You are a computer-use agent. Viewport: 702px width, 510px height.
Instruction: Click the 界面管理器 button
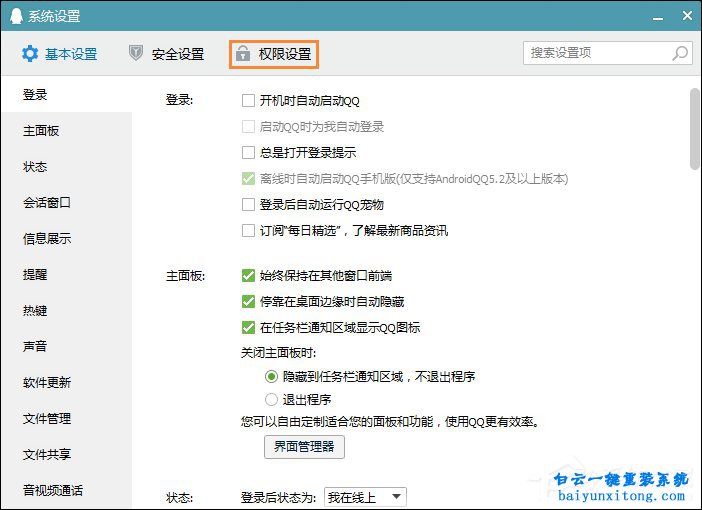point(304,446)
